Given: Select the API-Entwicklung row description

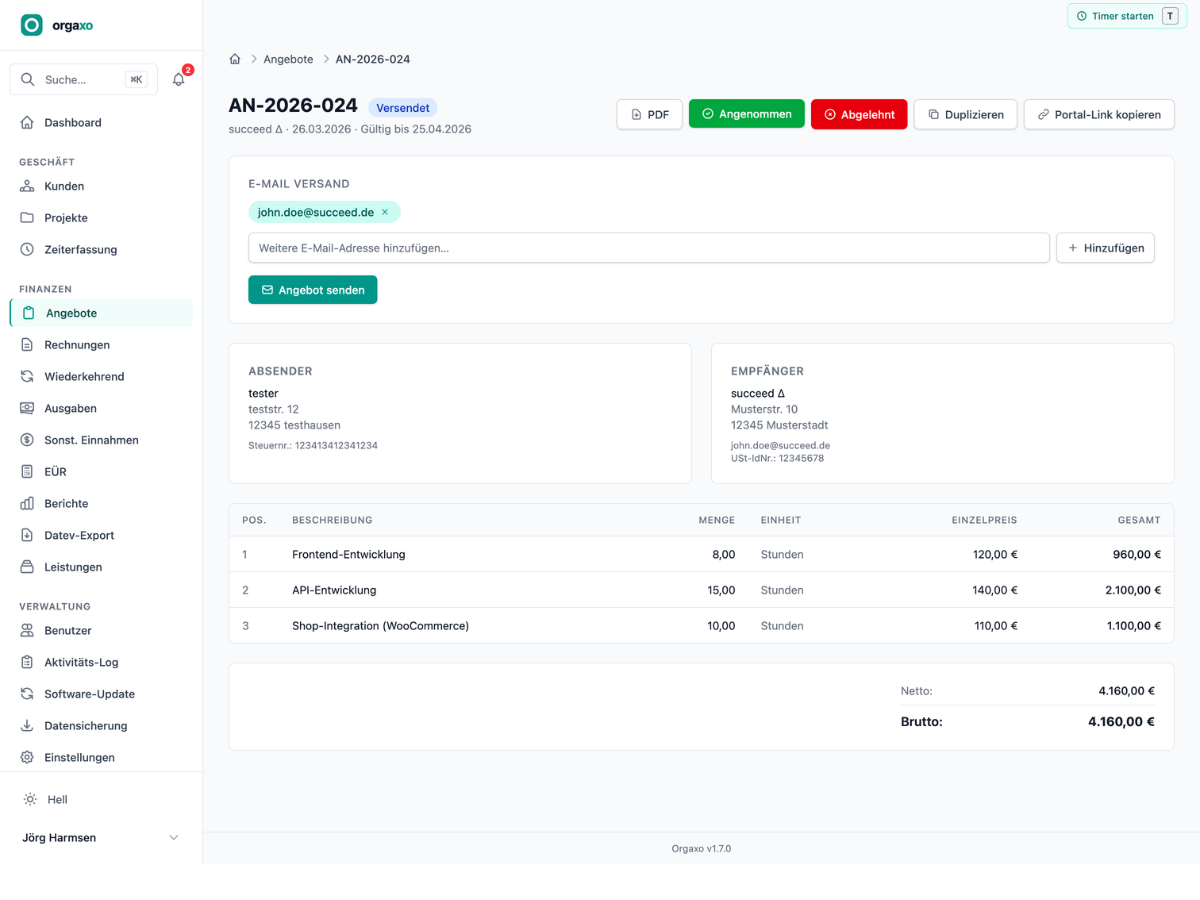Looking at the screenshot, I should (x=334, y=590).
